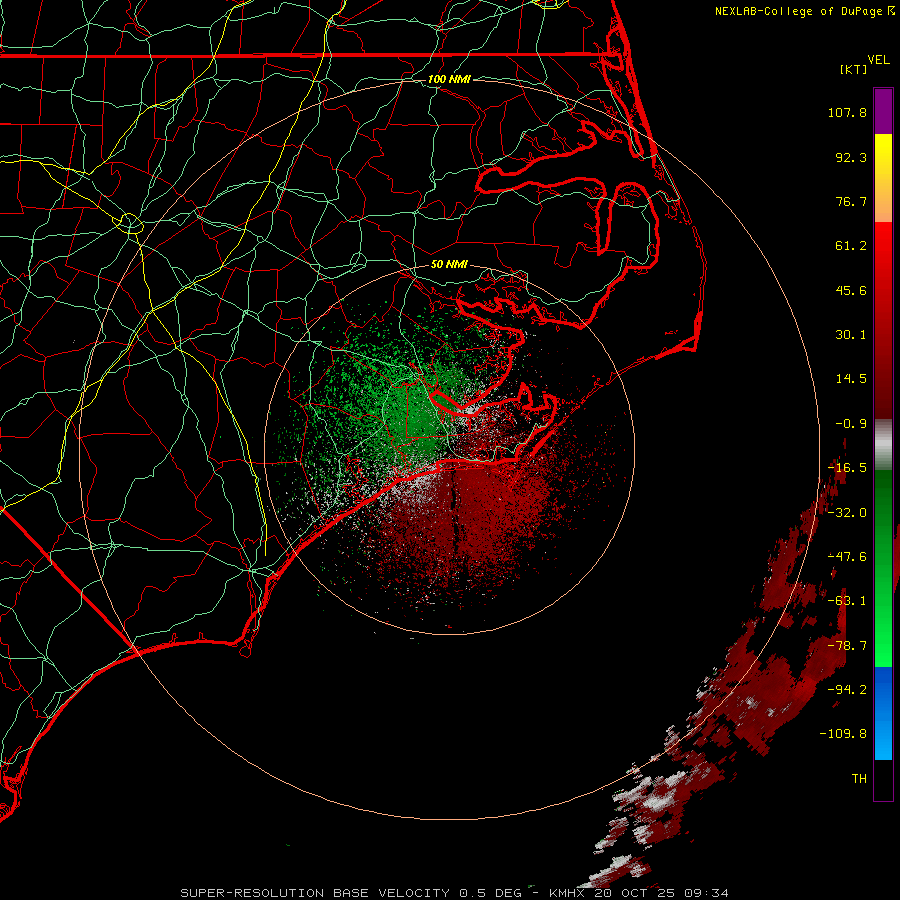The height and width of the screenshot is (900, 900).
Task: Pick the purple segment of velocity color bar
Action: [x=883, y=112]
